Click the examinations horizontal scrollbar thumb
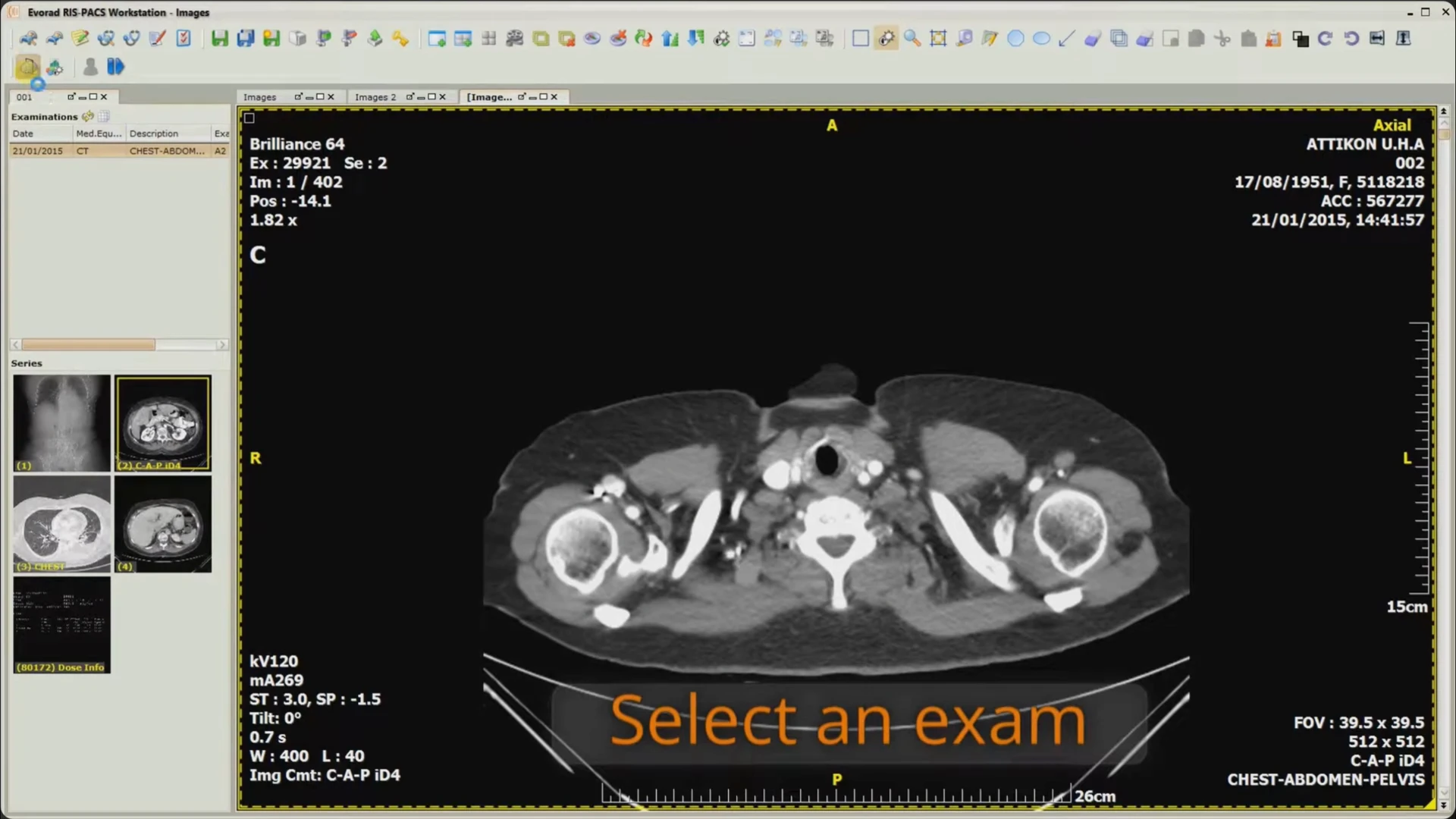 click(89, 344)
